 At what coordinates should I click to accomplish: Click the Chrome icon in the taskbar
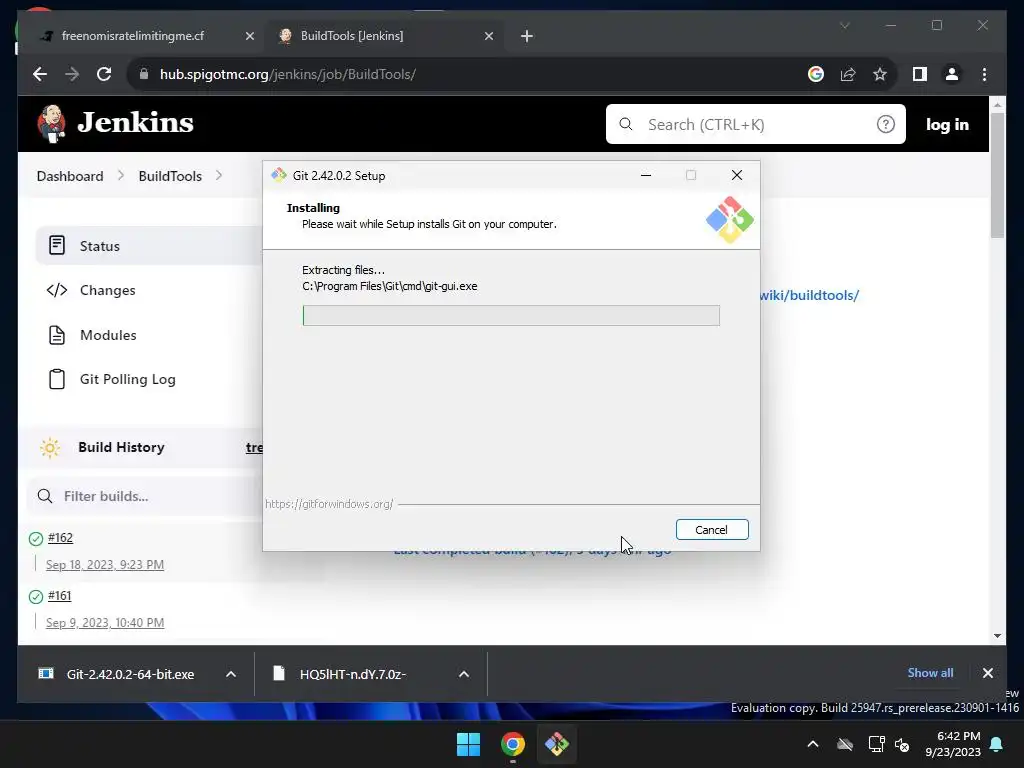(x=513, y=744)
